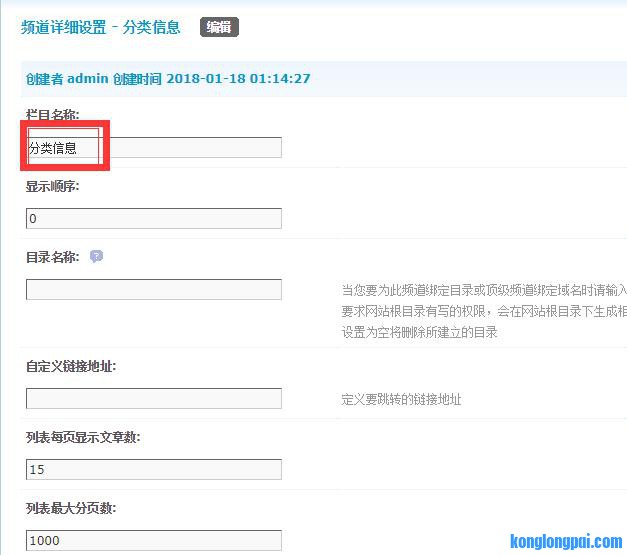Viewport: 627px width, 555px height.
Task: Click the 栏目名称 field label
Action: coord(52,115)
